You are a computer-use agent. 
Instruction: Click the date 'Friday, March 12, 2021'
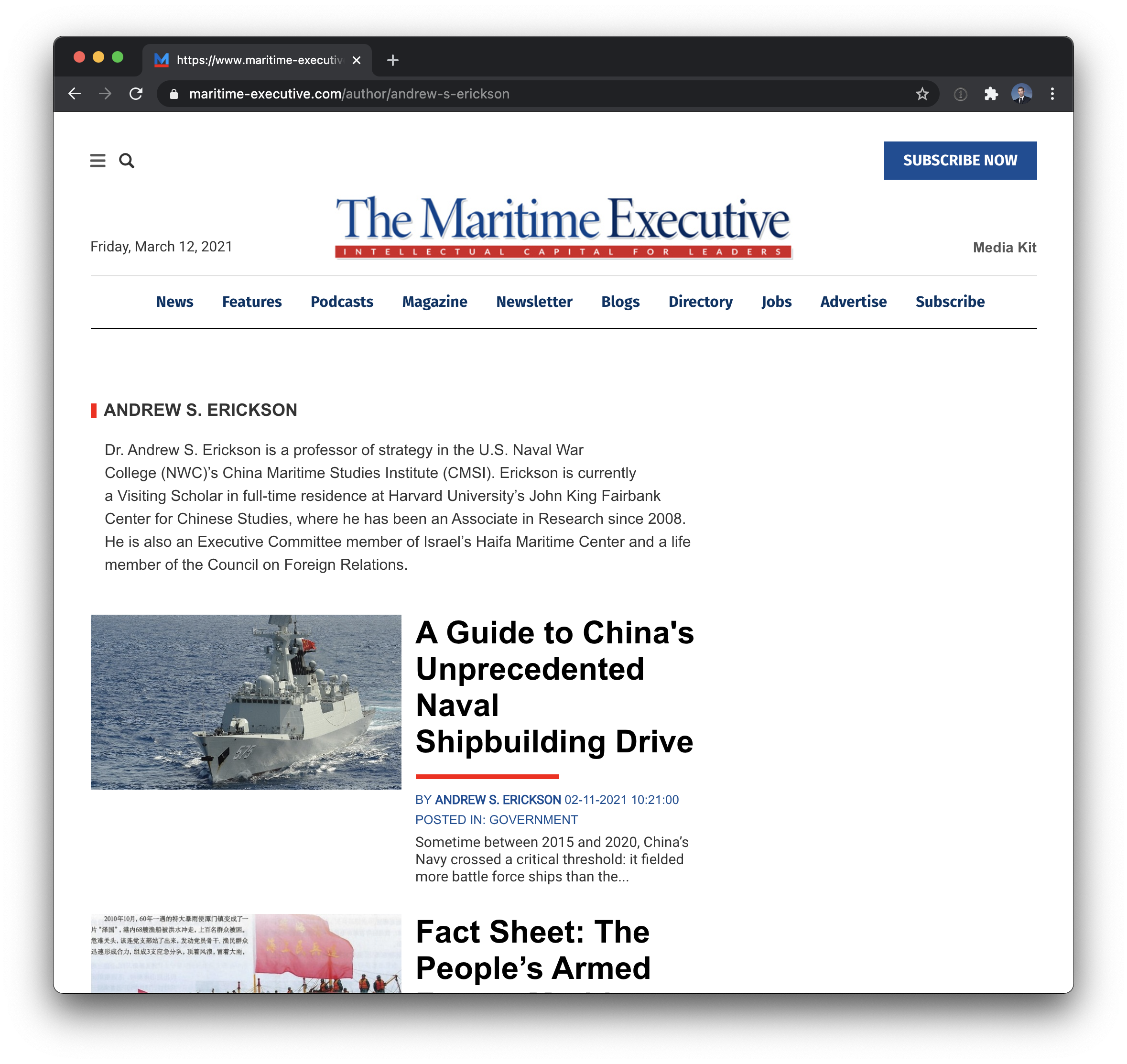click(161, 247)
